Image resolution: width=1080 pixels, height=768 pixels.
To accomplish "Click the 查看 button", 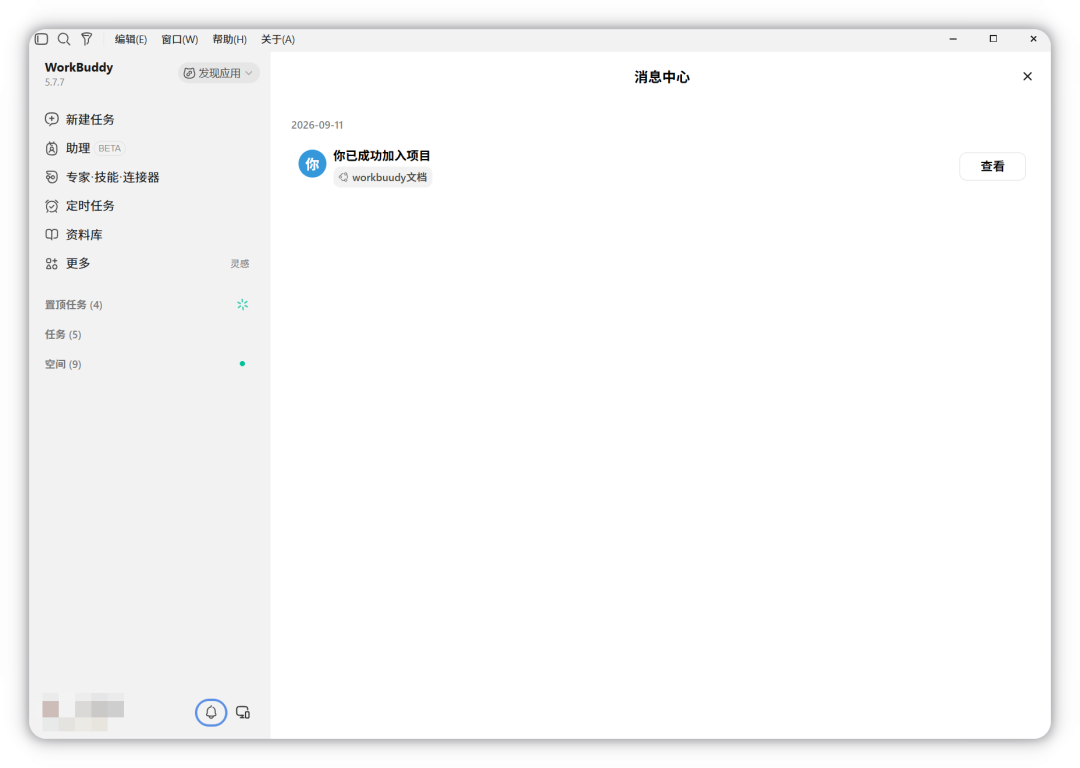I will click(x=992, y=166).
